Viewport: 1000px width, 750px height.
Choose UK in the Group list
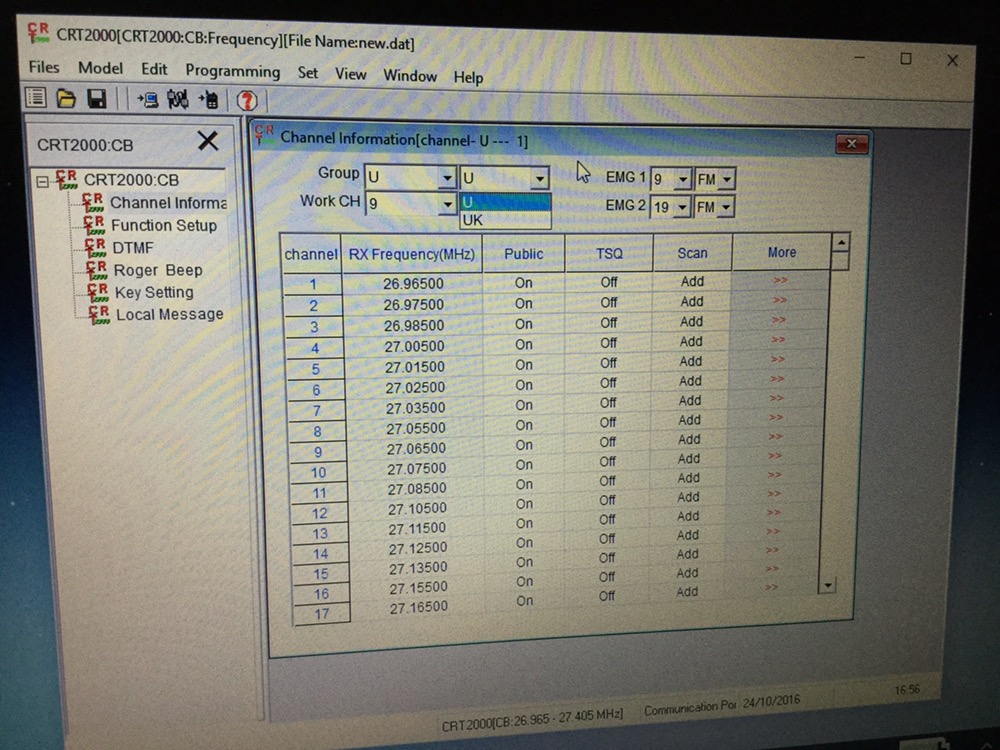tap(505, 220)
